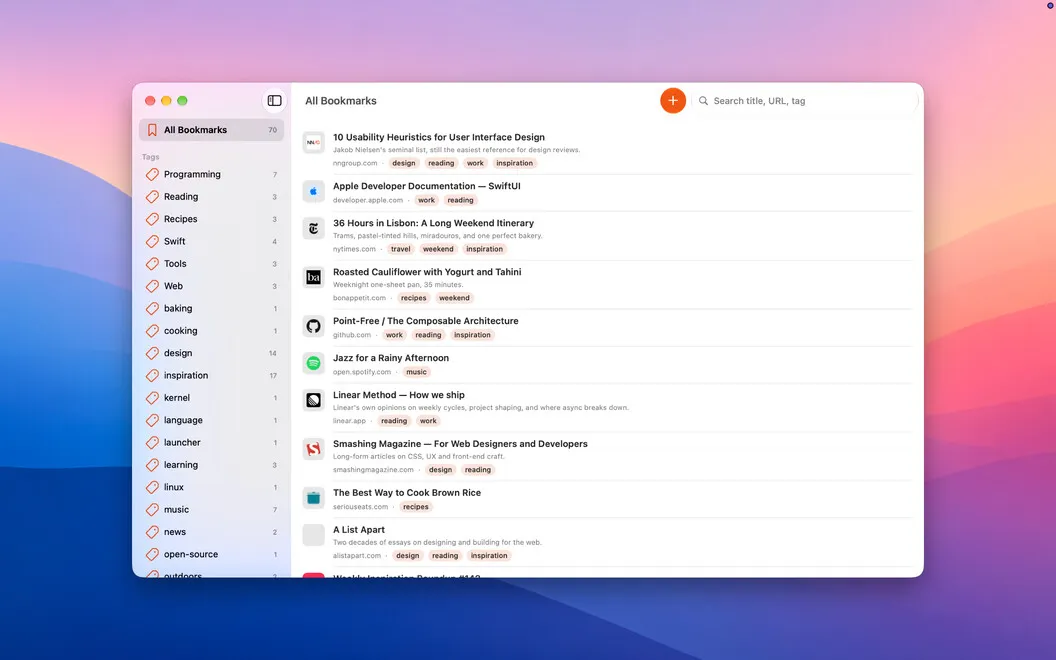Click the Recipes tag icon in sidebar

click(x=152, y=219)
